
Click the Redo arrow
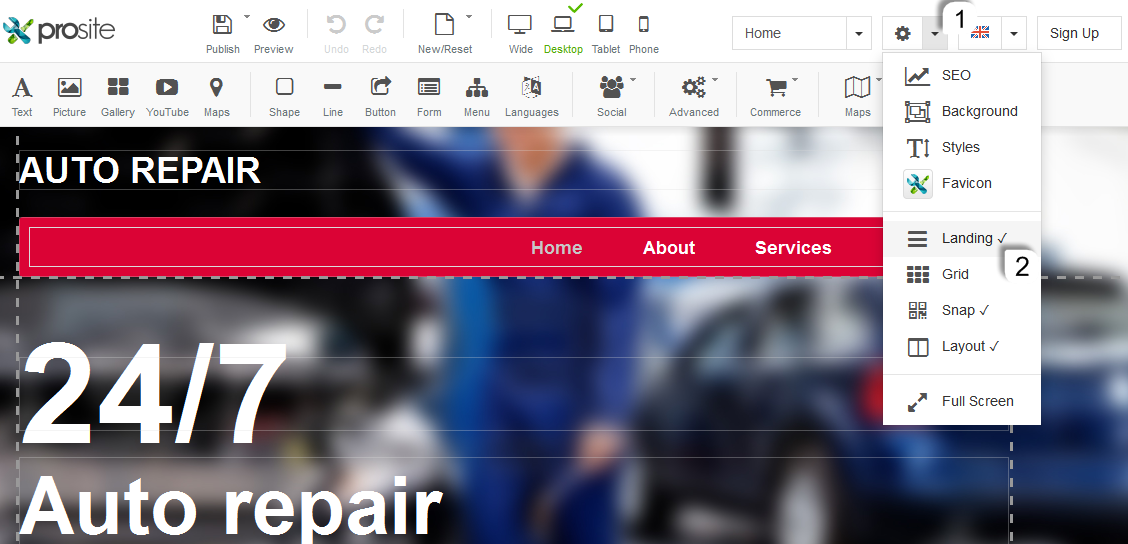pyautogui.click(x=374, y=24)
